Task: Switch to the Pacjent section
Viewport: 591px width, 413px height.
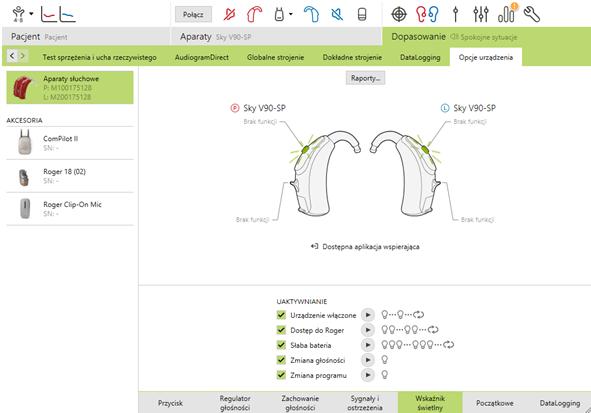Action: click(x=86, y=37)
